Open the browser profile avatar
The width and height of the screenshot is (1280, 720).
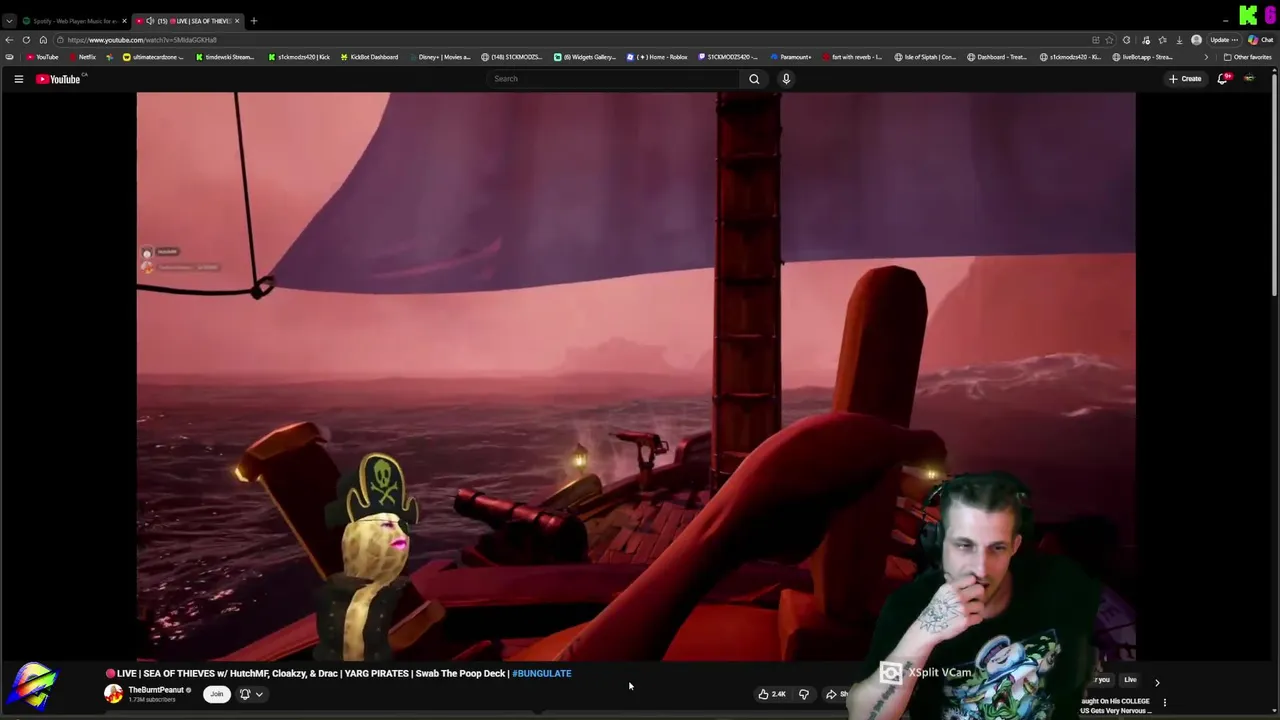pyautogui.click(x=1196, y=40)
